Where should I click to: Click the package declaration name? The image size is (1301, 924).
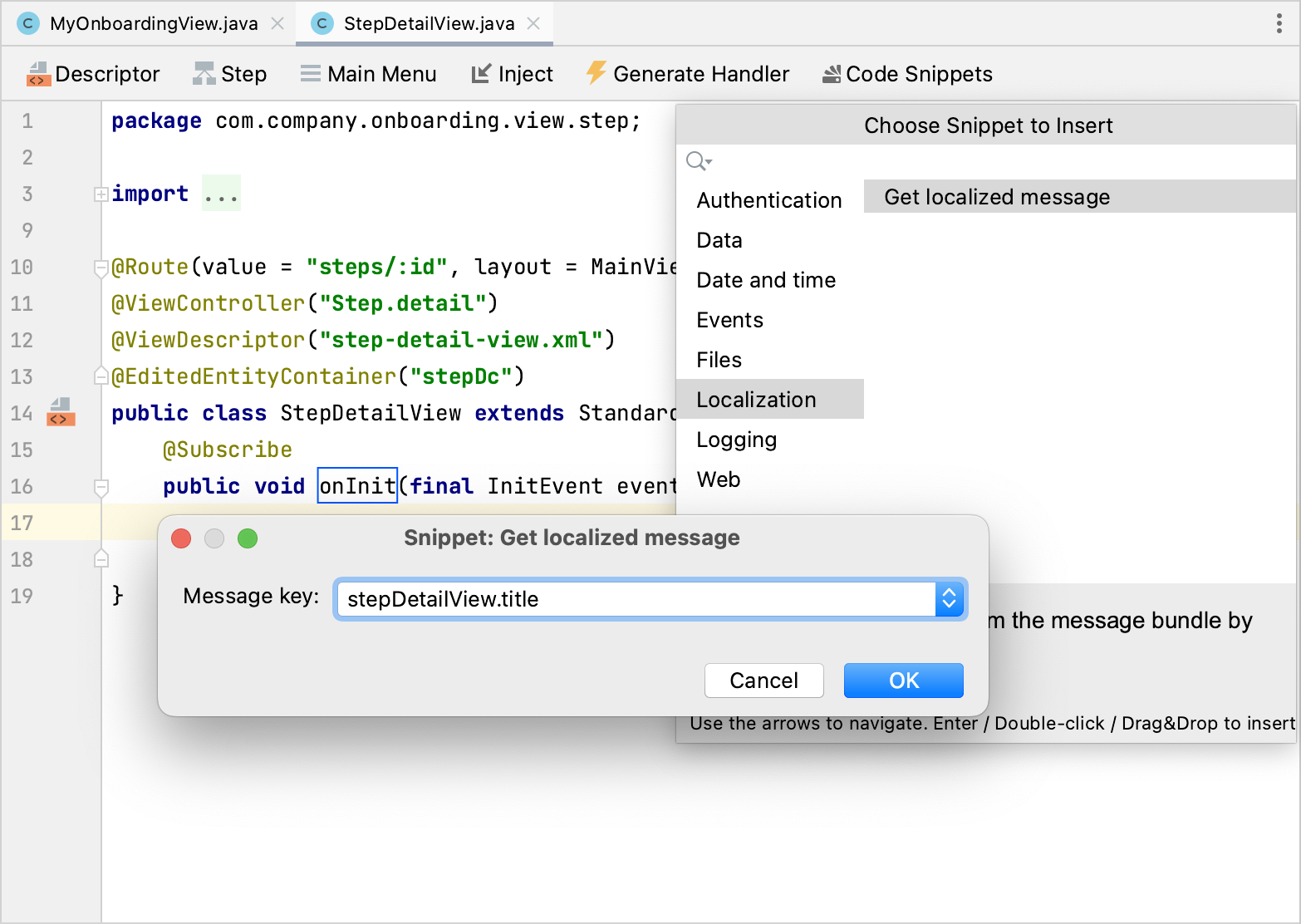tap(423, 120)
